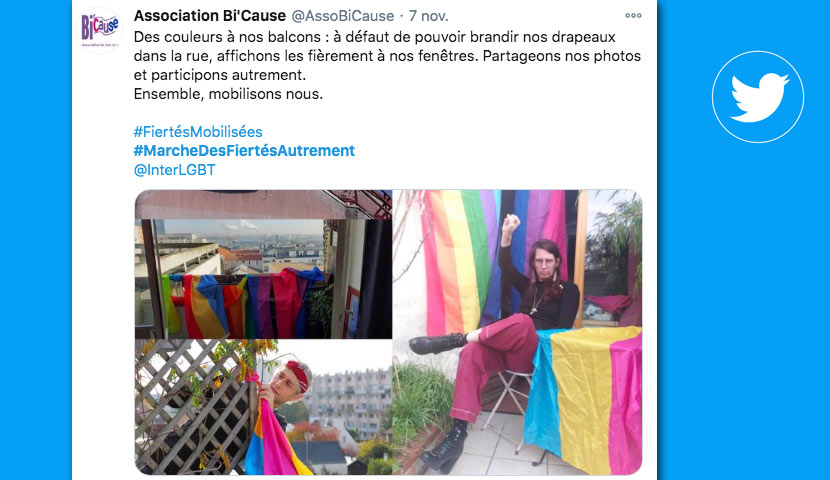Open the @AssoBiCause handle link
Image resolution: width=830 pixels, height=480 pixels.
coord(342,16)
